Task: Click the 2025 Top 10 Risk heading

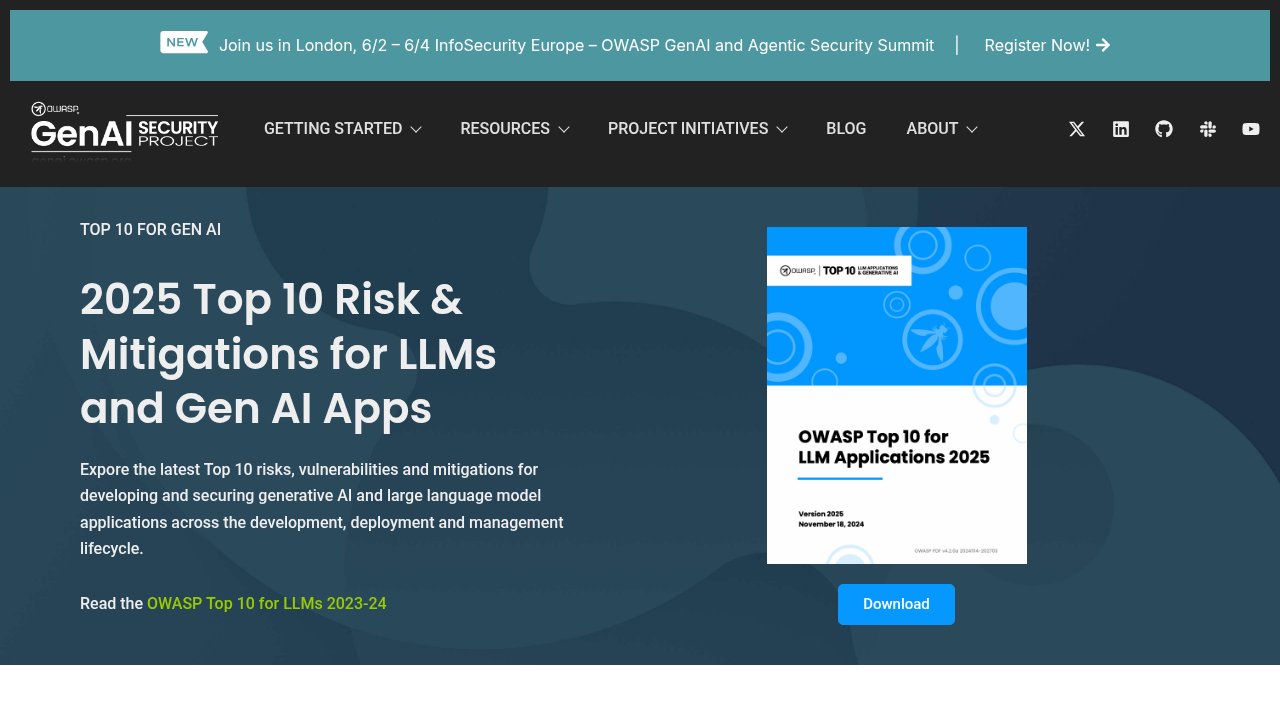Action: [288, 354]
